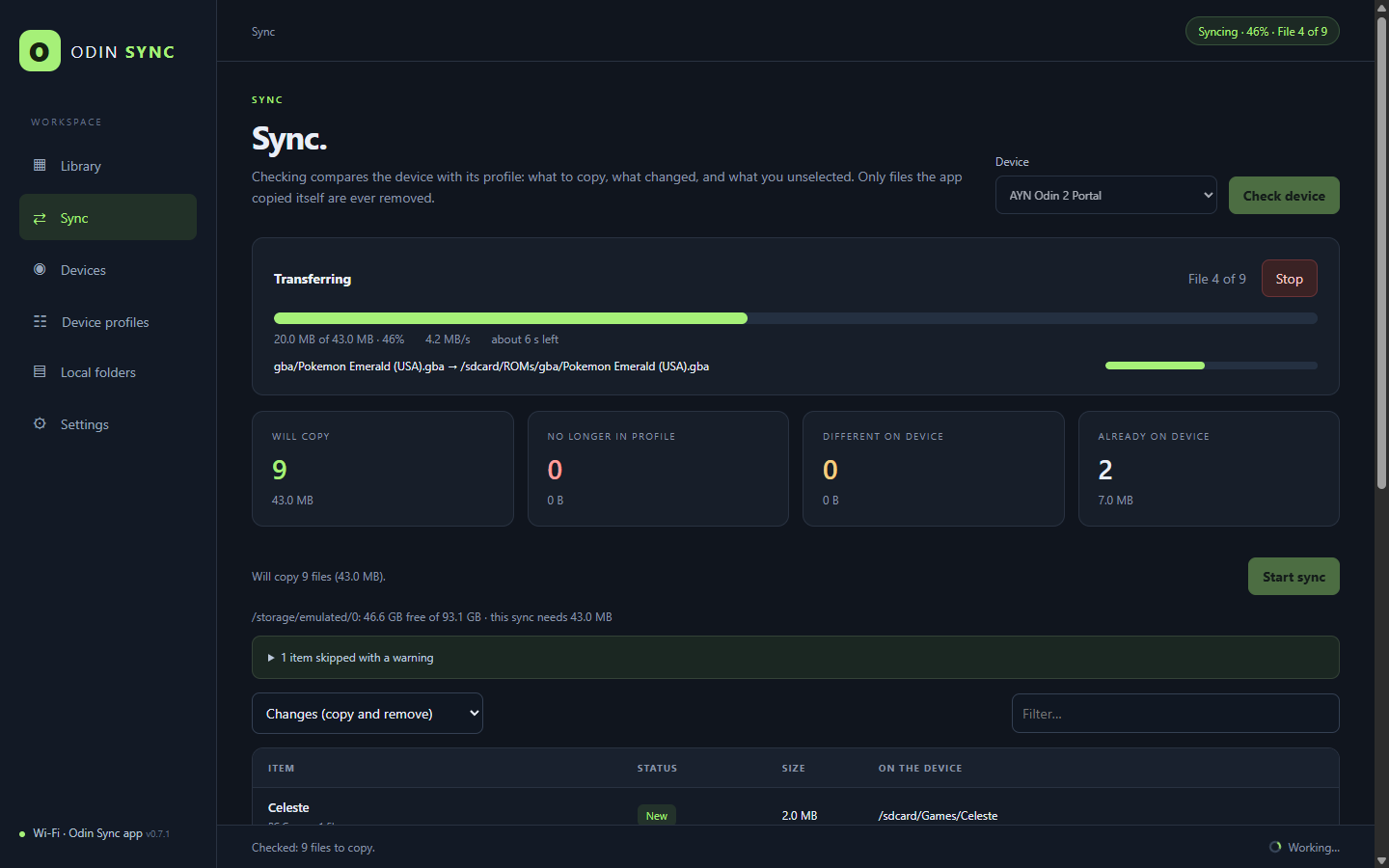Focus the Filter input field
Screen dimensions: 1389x868
click(1175, 714)
